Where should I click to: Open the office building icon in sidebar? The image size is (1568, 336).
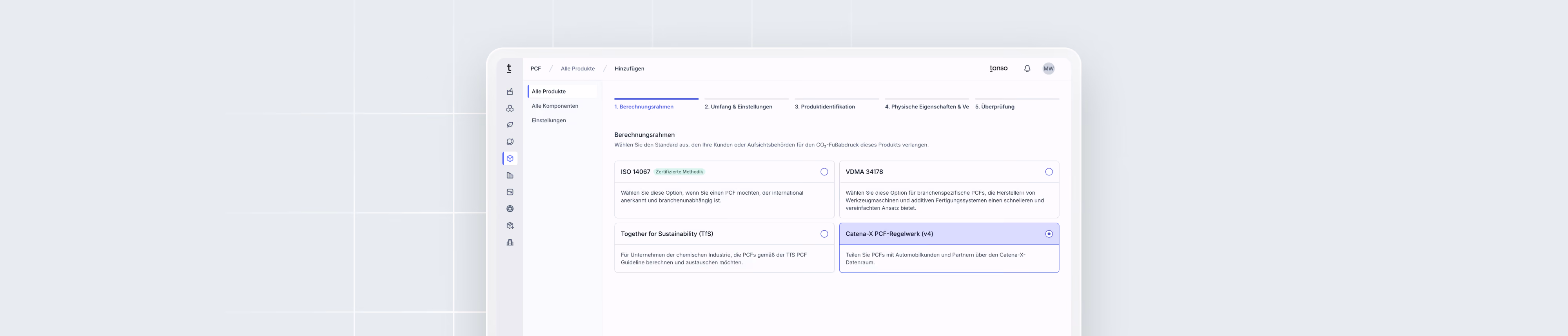coord(510,242)
